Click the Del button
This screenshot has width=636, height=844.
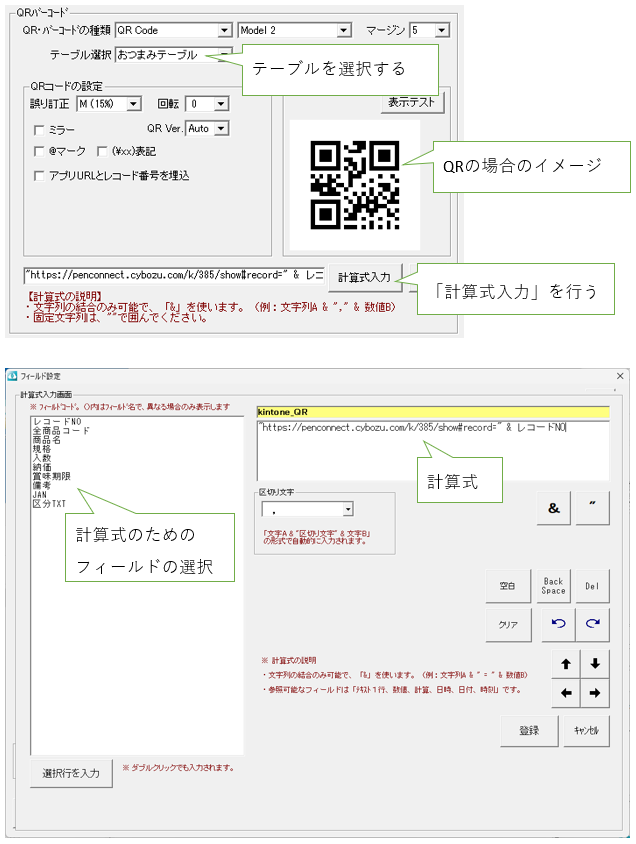click(592, 586)
